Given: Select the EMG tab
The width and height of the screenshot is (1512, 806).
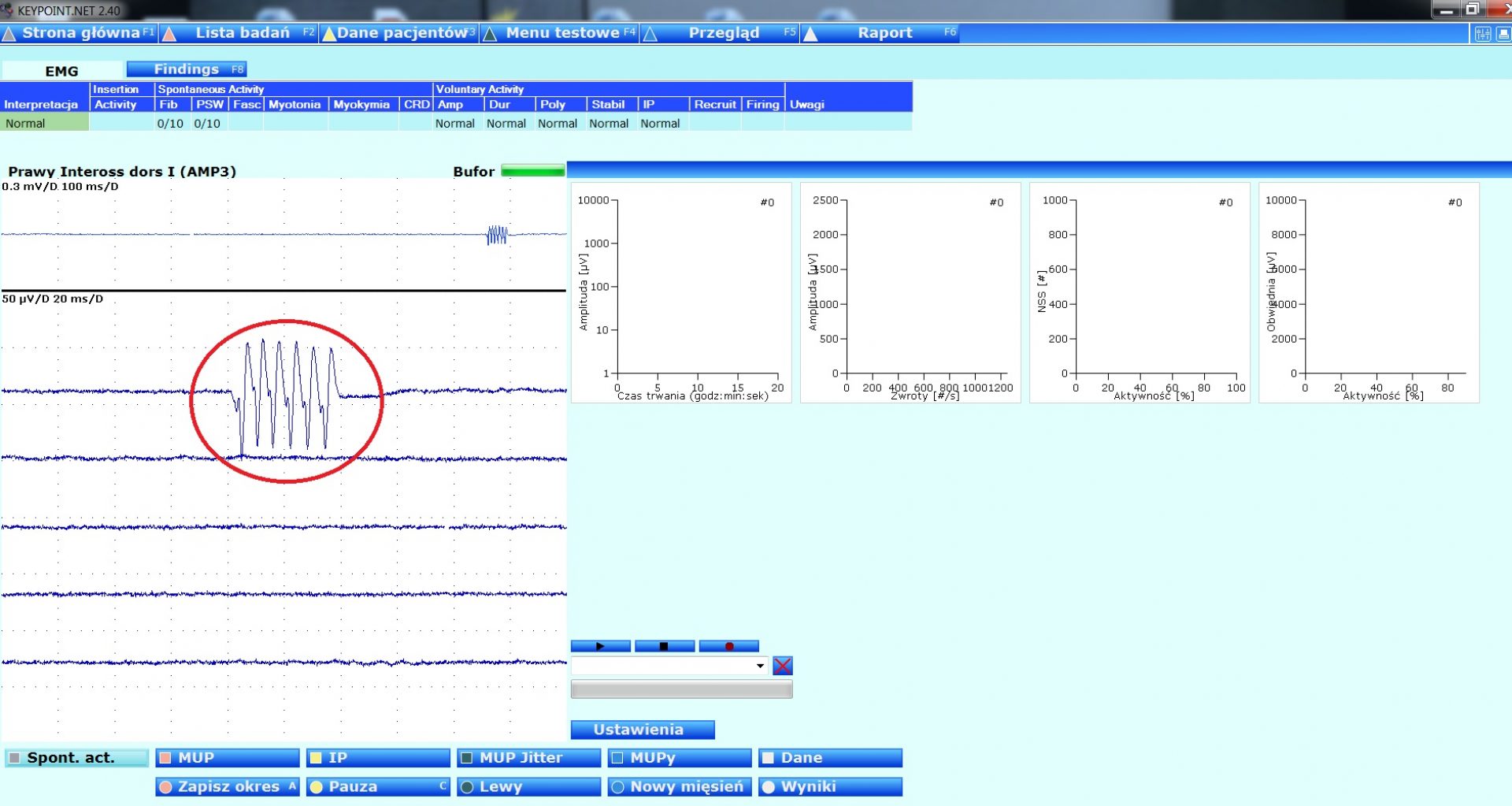Looking at the screenshot, I should pyautogui.click(x=61, y=71).
